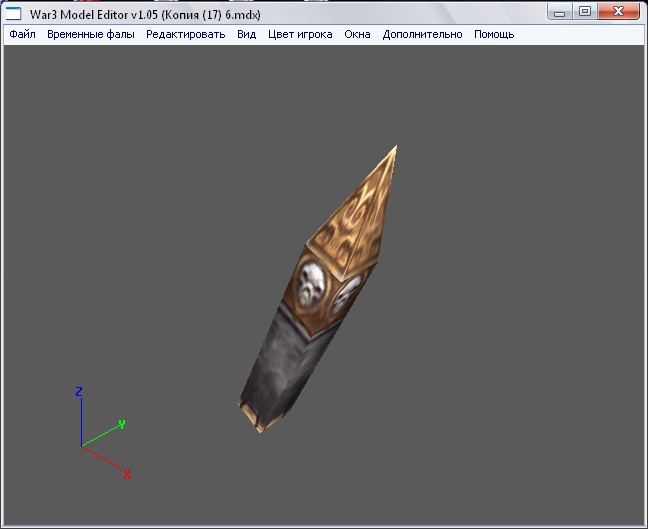648x529 pixels.
Task: Open the Дополнительно menu
Action: point(422,34)
